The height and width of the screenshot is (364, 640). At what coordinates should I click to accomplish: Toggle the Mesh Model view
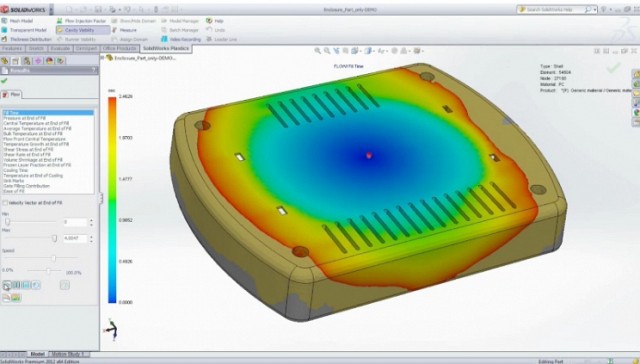(18, 21)
